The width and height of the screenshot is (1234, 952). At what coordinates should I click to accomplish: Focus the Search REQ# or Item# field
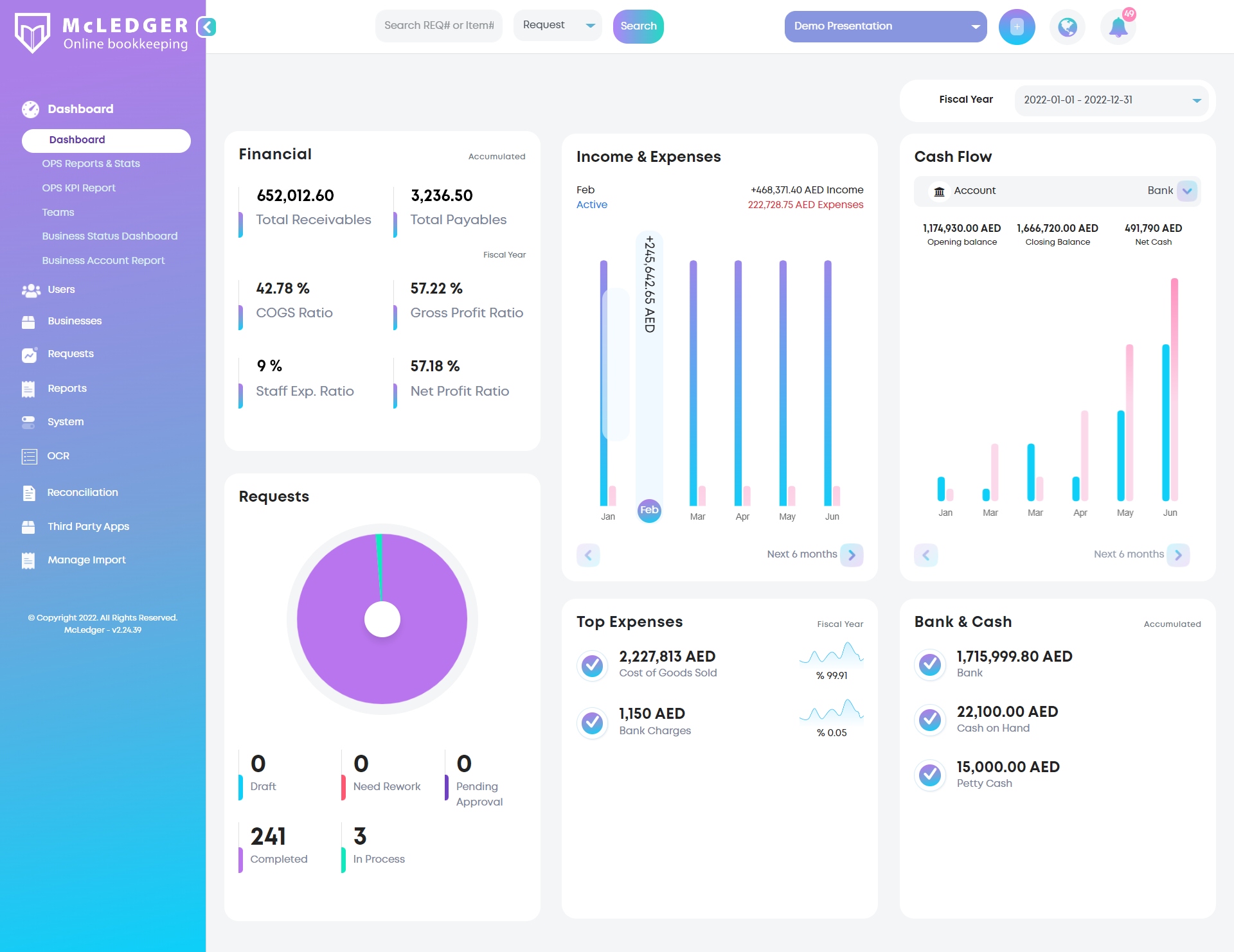pyautogui.click(x=439, y=26)
